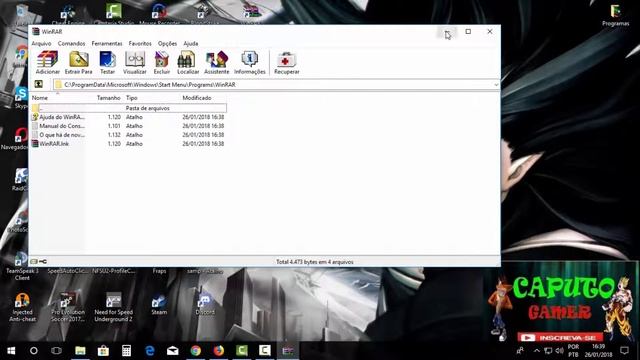640x360 pixels.
Task: Select Injected Anti-cheat desktop icon
Action: [22, 307]
